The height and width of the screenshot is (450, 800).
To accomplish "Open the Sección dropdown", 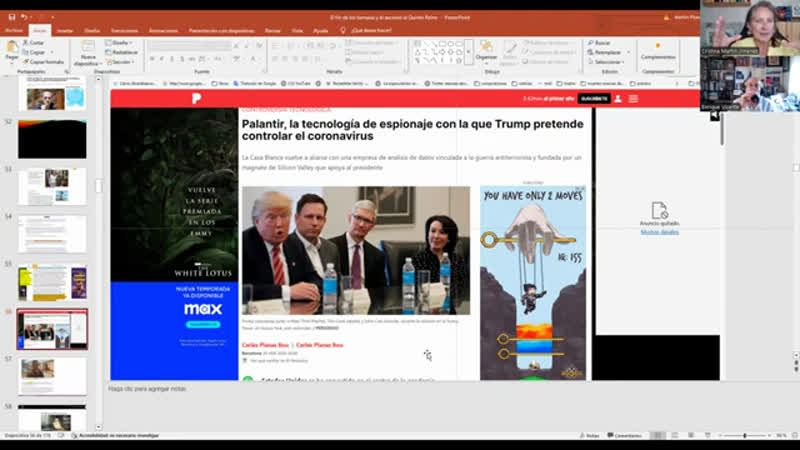I will 120,62.
